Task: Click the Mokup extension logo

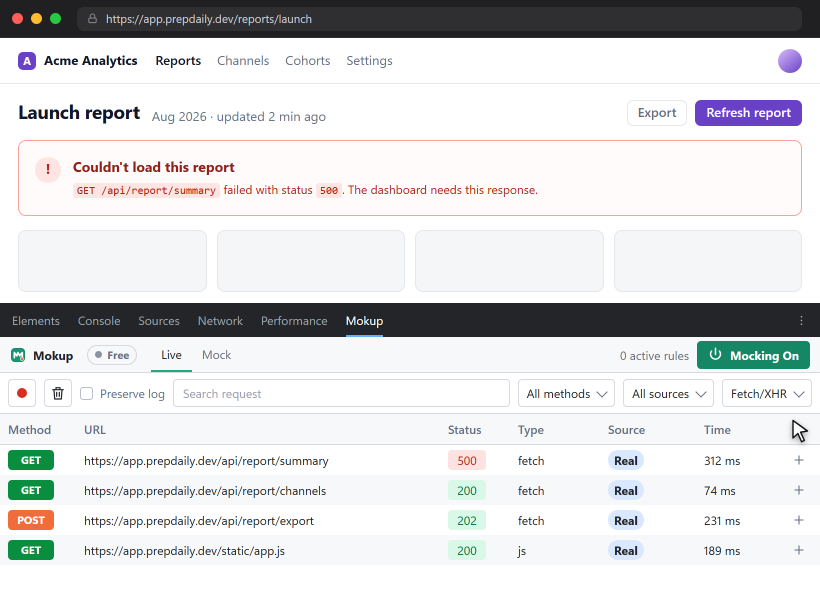Action: point(18,356)
